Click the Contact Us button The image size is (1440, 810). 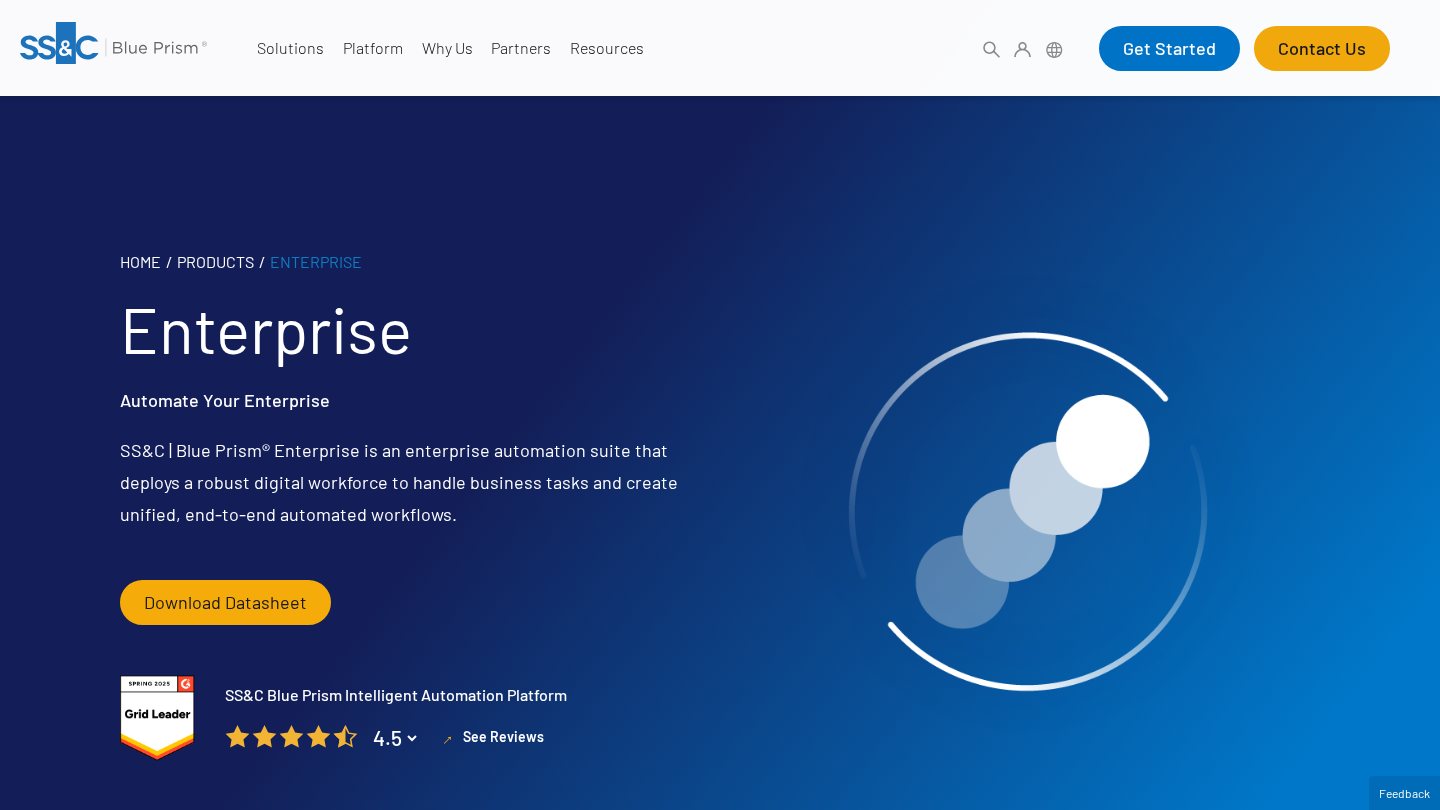[x=1322, y=49]
